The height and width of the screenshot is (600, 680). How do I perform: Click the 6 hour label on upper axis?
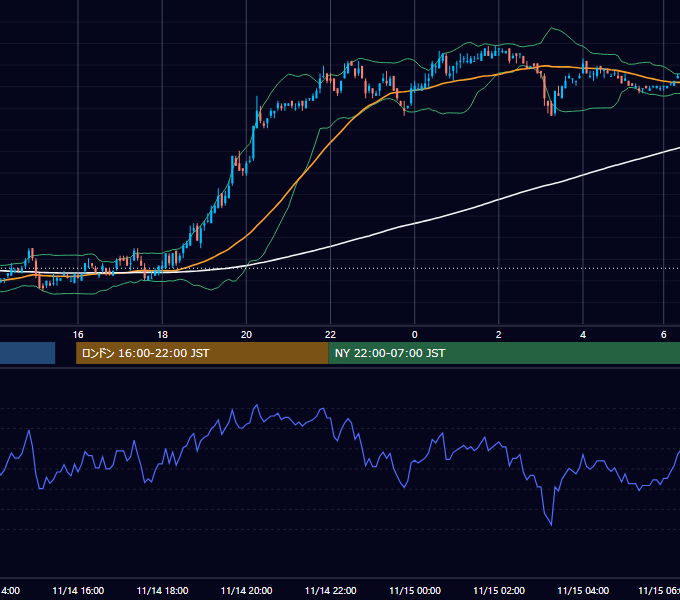point(664,335)
